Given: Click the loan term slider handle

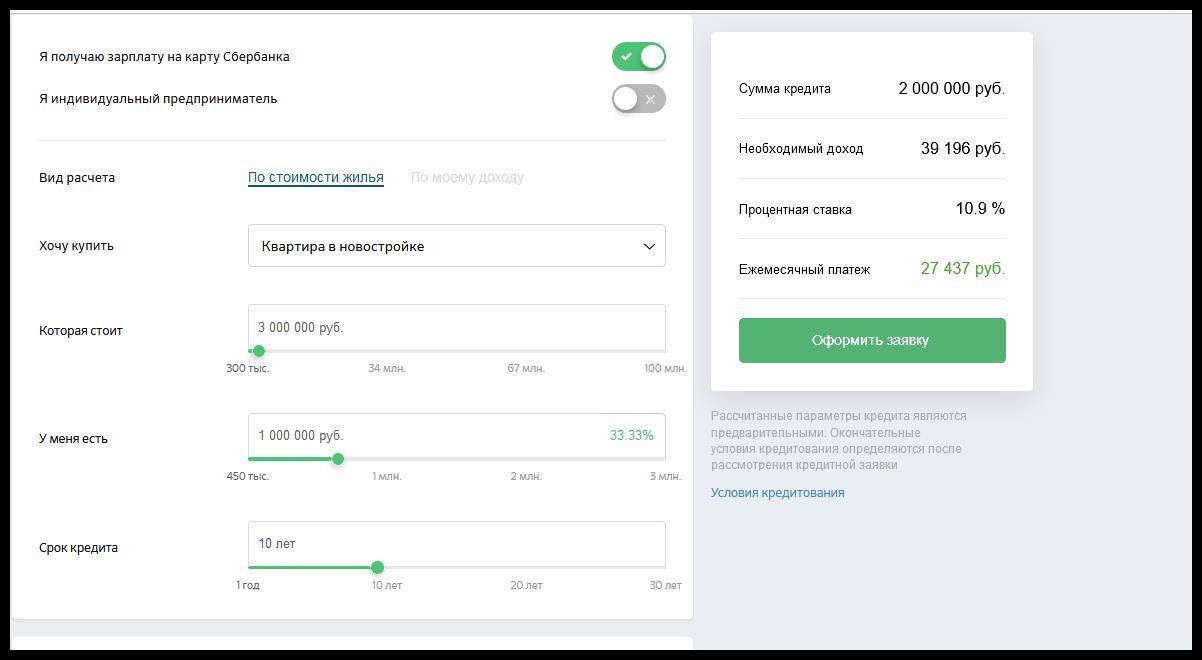Looking at the screenshot, I should click(377, 567).
